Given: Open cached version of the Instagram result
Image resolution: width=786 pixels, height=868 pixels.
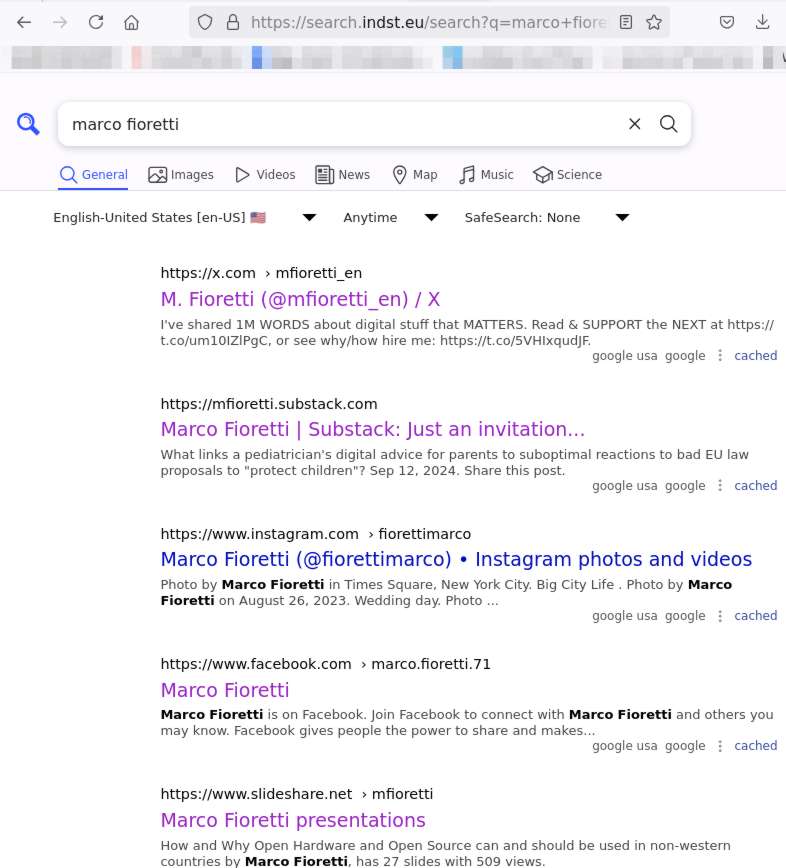Looking at the screenshot, I should (756, 616).
